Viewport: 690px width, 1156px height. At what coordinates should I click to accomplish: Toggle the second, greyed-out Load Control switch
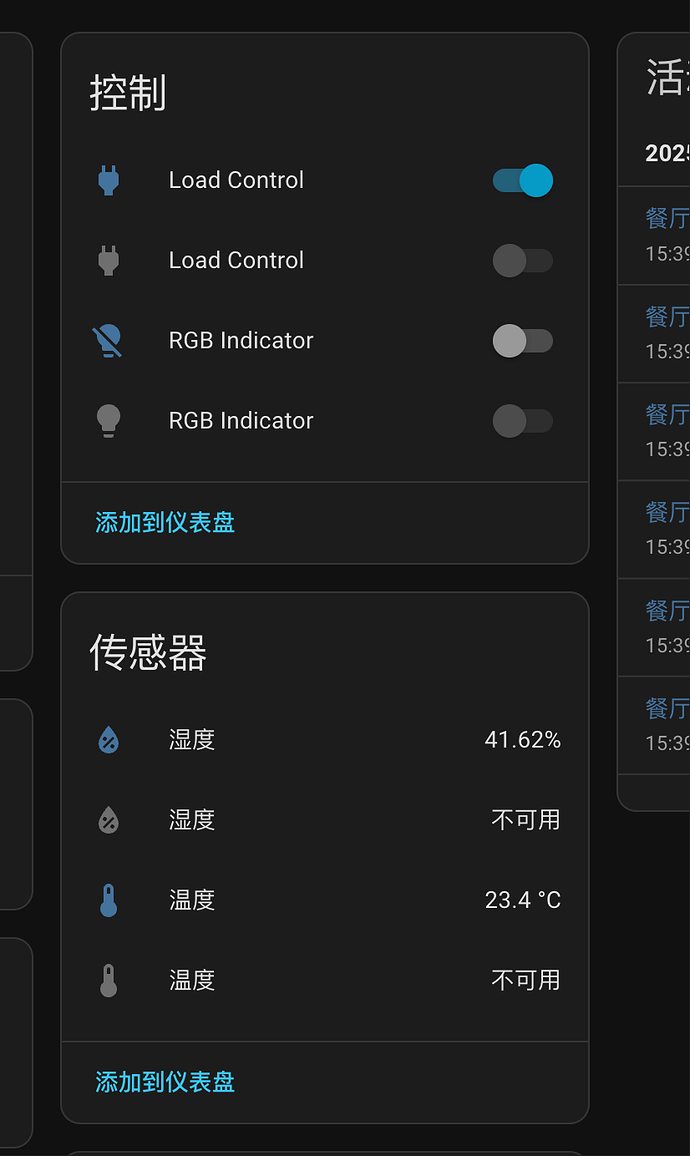point(523,261)
